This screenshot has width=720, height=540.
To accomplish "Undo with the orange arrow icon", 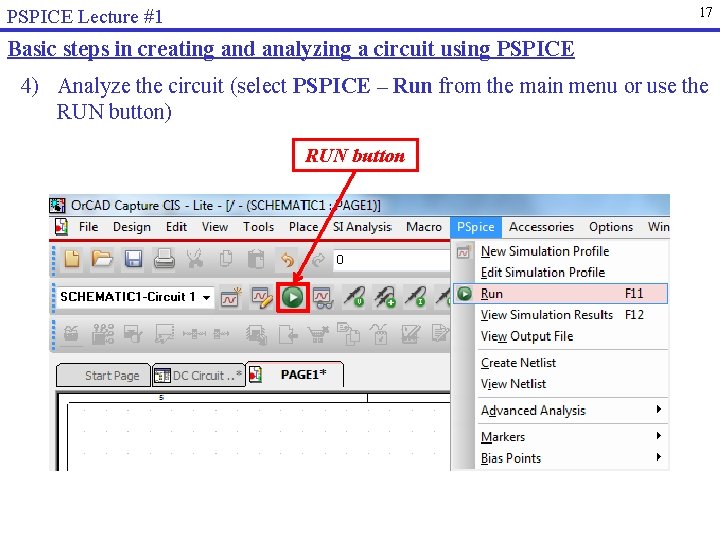I will point(287,260).
